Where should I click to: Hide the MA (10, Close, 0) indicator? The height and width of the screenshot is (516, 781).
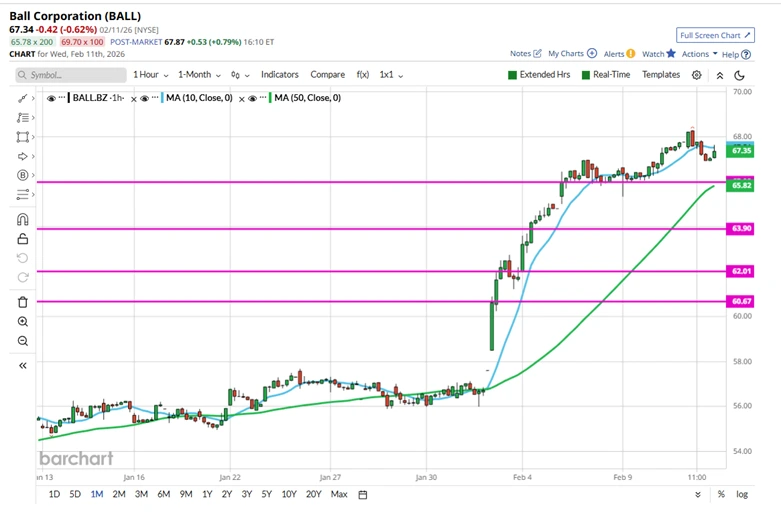click(x=147, y=98)
